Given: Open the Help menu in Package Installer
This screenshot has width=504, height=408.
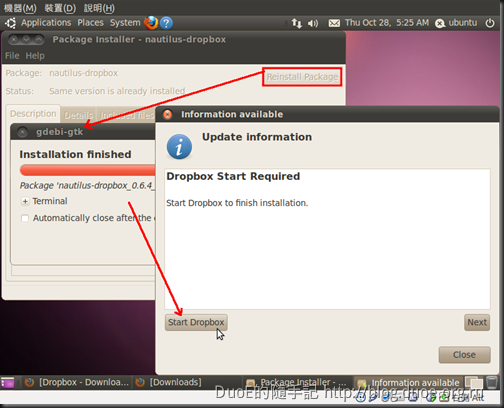Looking at the screenshot, I should click(x=35, y=56).
